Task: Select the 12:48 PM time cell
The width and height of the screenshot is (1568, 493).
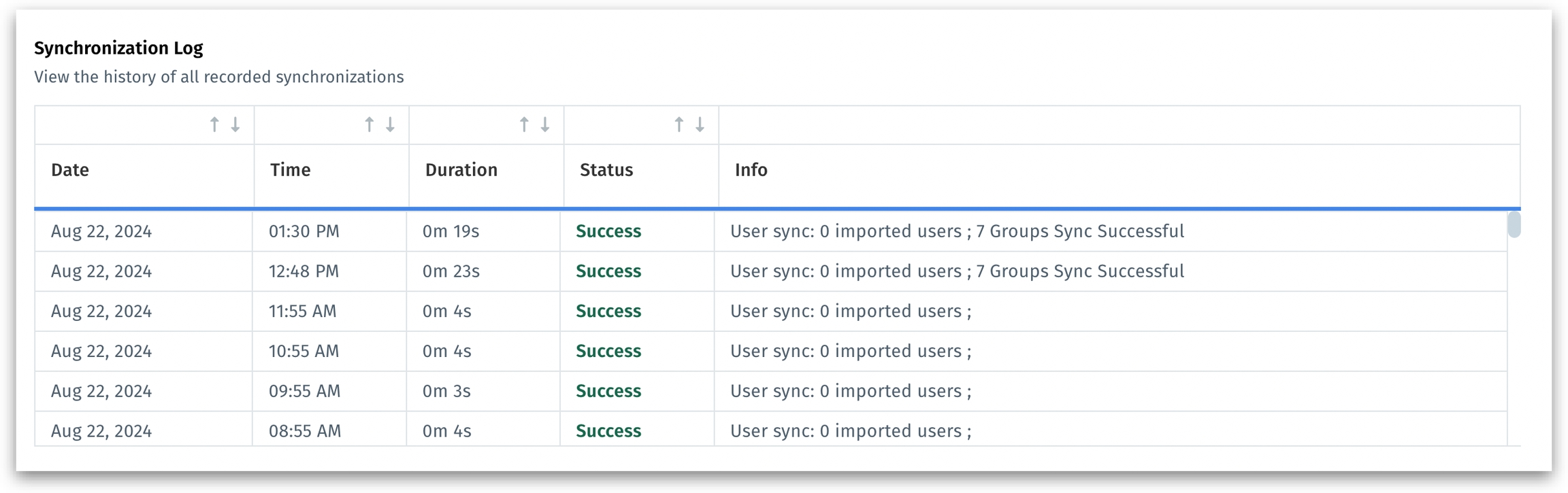Action: coord(304,271)
